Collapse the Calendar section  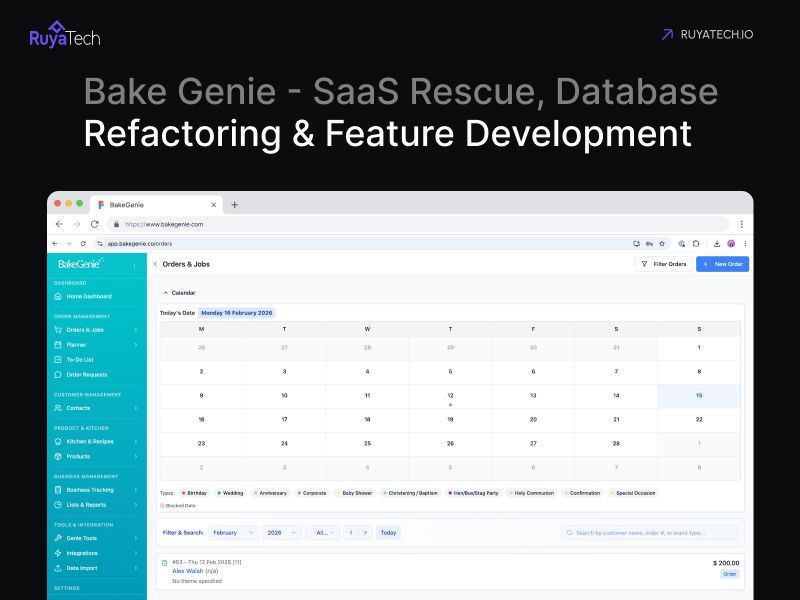tap(165, 292)
